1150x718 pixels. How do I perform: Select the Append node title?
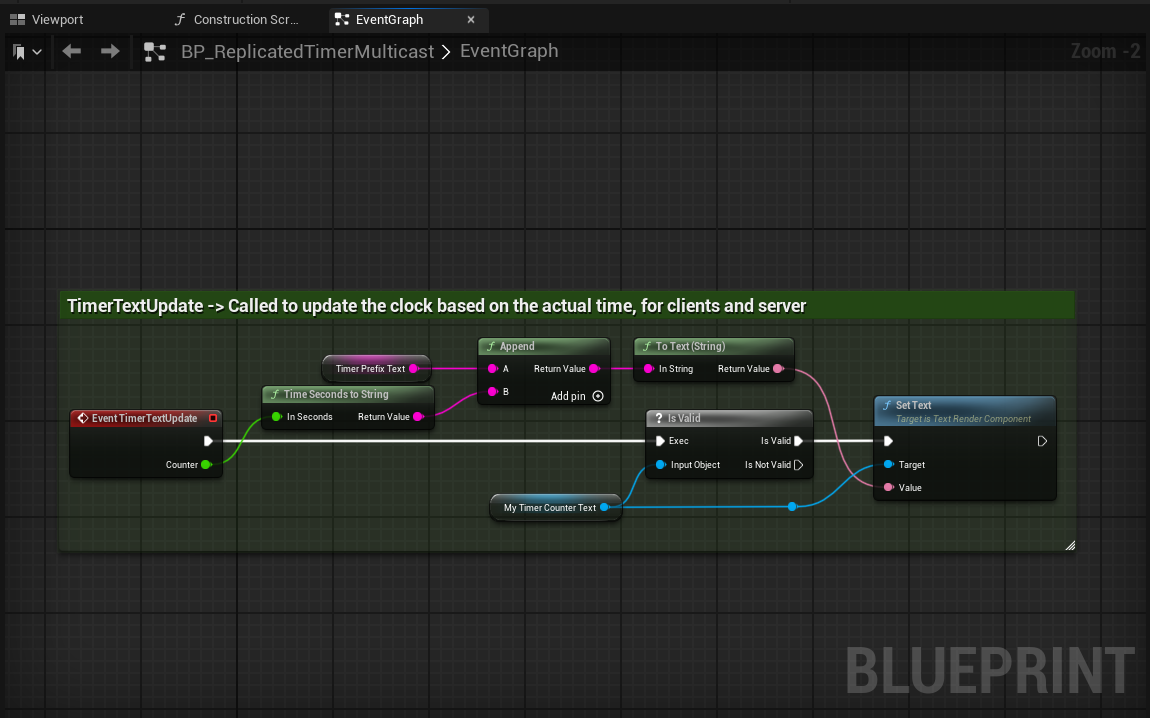517,346
